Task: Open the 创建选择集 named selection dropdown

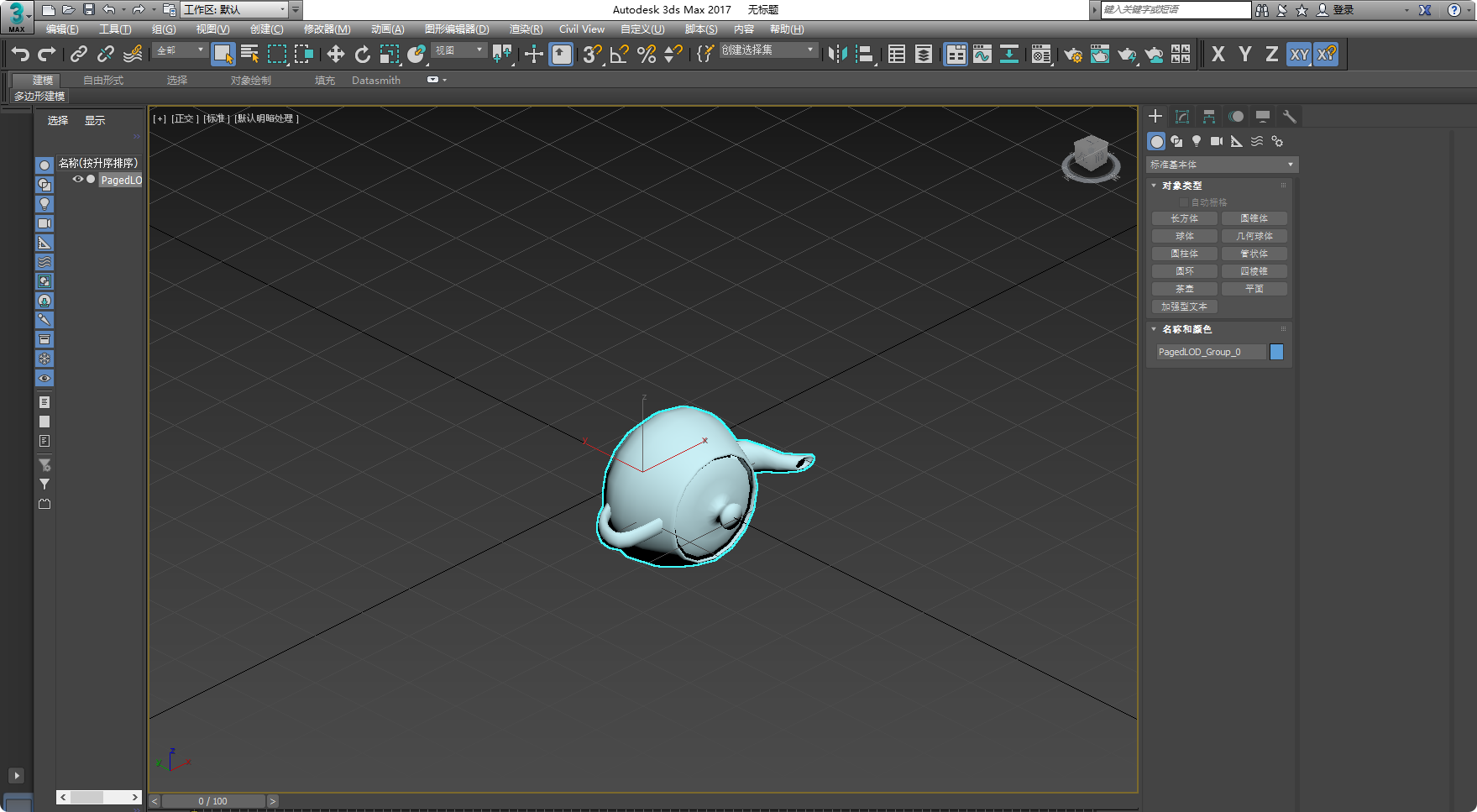Action: click(x=767, y=50)
